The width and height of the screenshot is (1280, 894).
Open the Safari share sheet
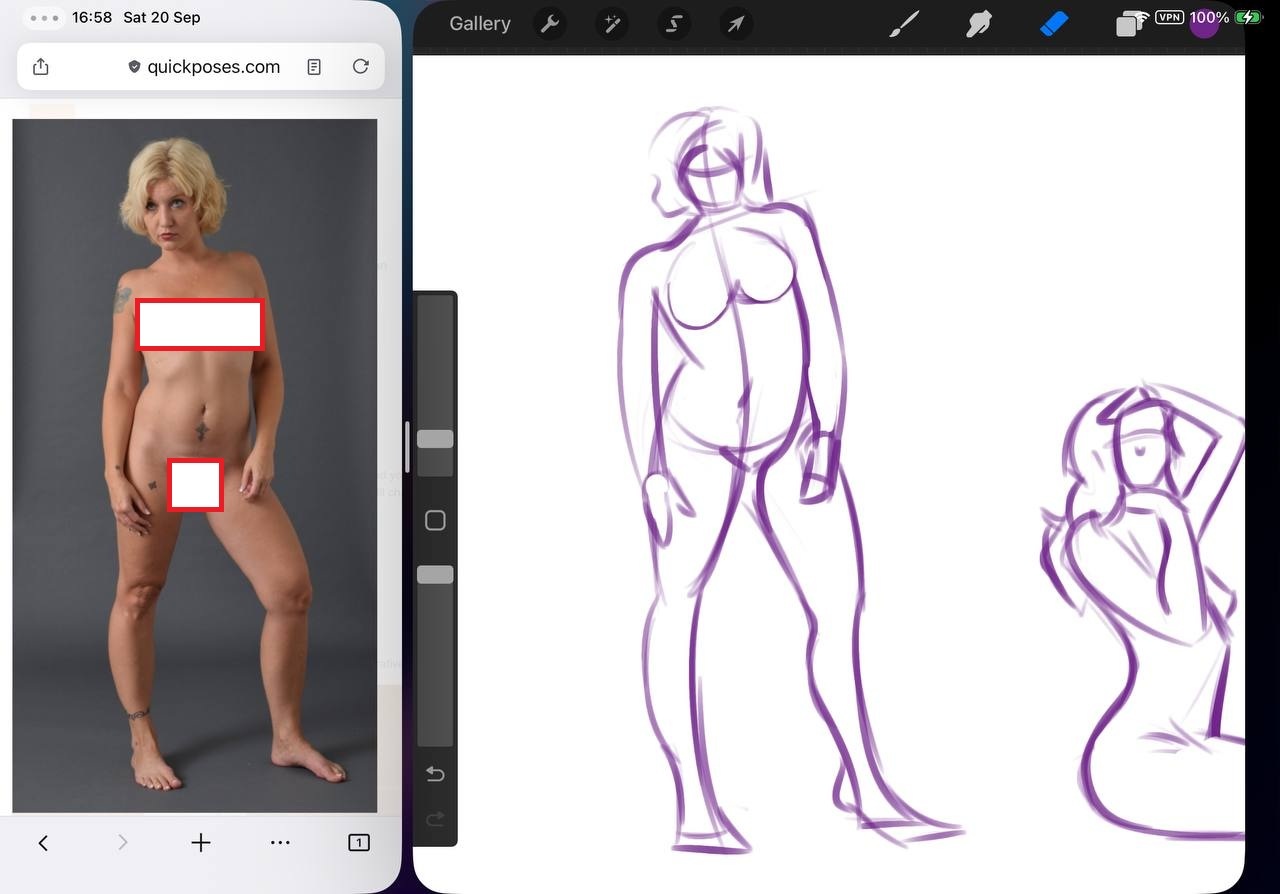click(x=41, y=67)
